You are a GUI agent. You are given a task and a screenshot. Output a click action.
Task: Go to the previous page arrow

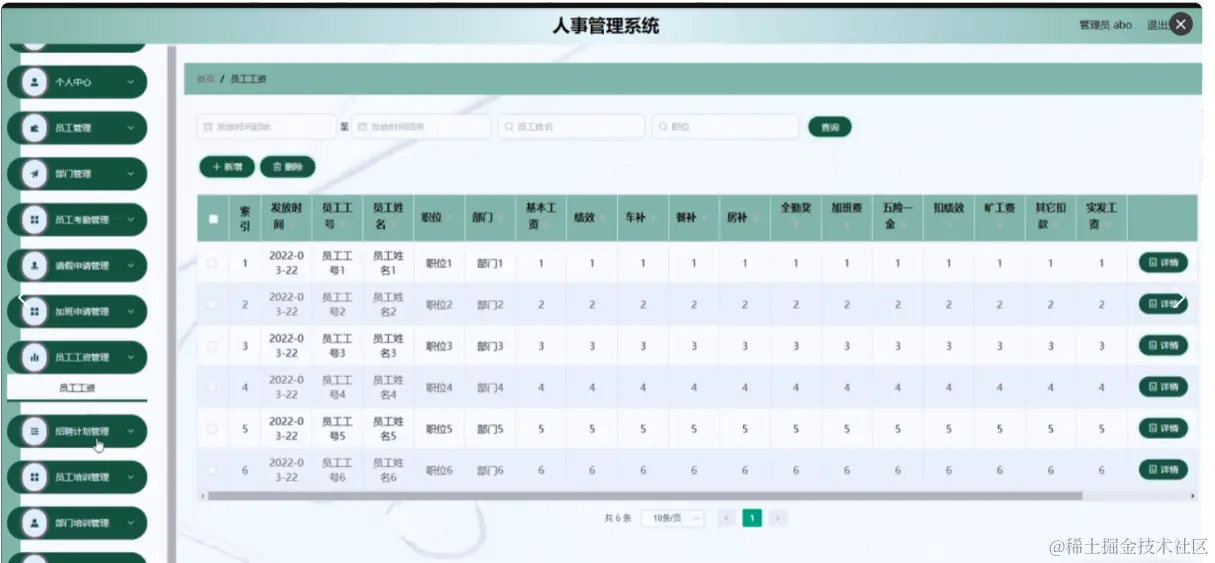click(x=727, y=518)
